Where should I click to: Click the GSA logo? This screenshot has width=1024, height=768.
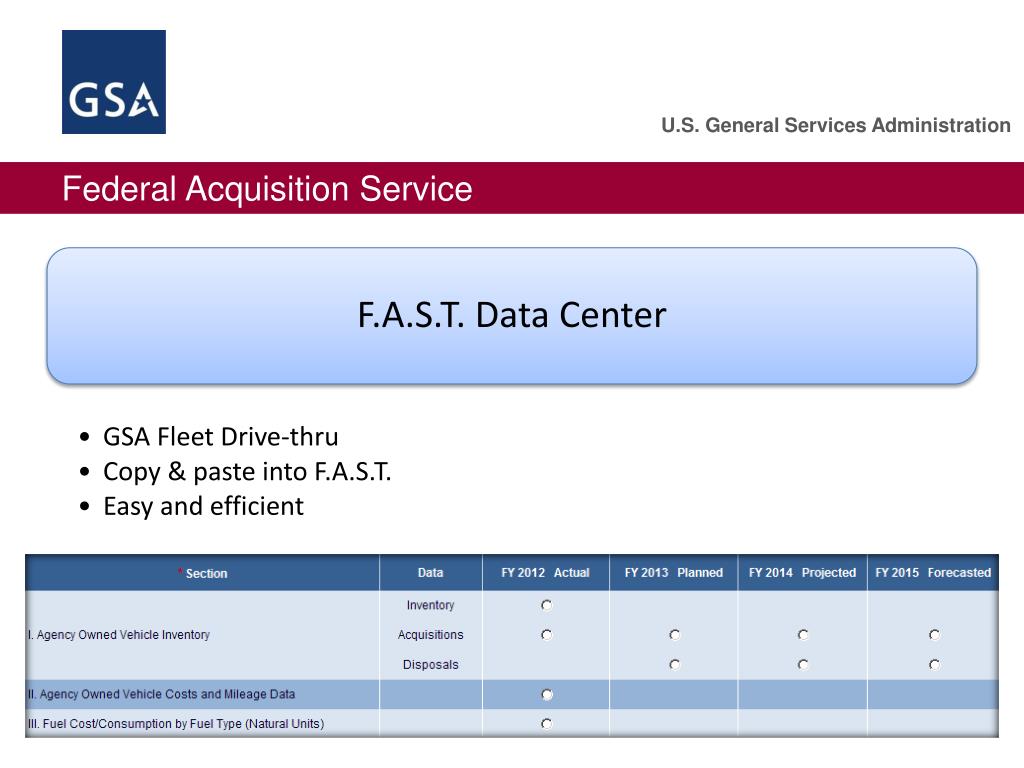pyautogui.click(x=114, y=82)
